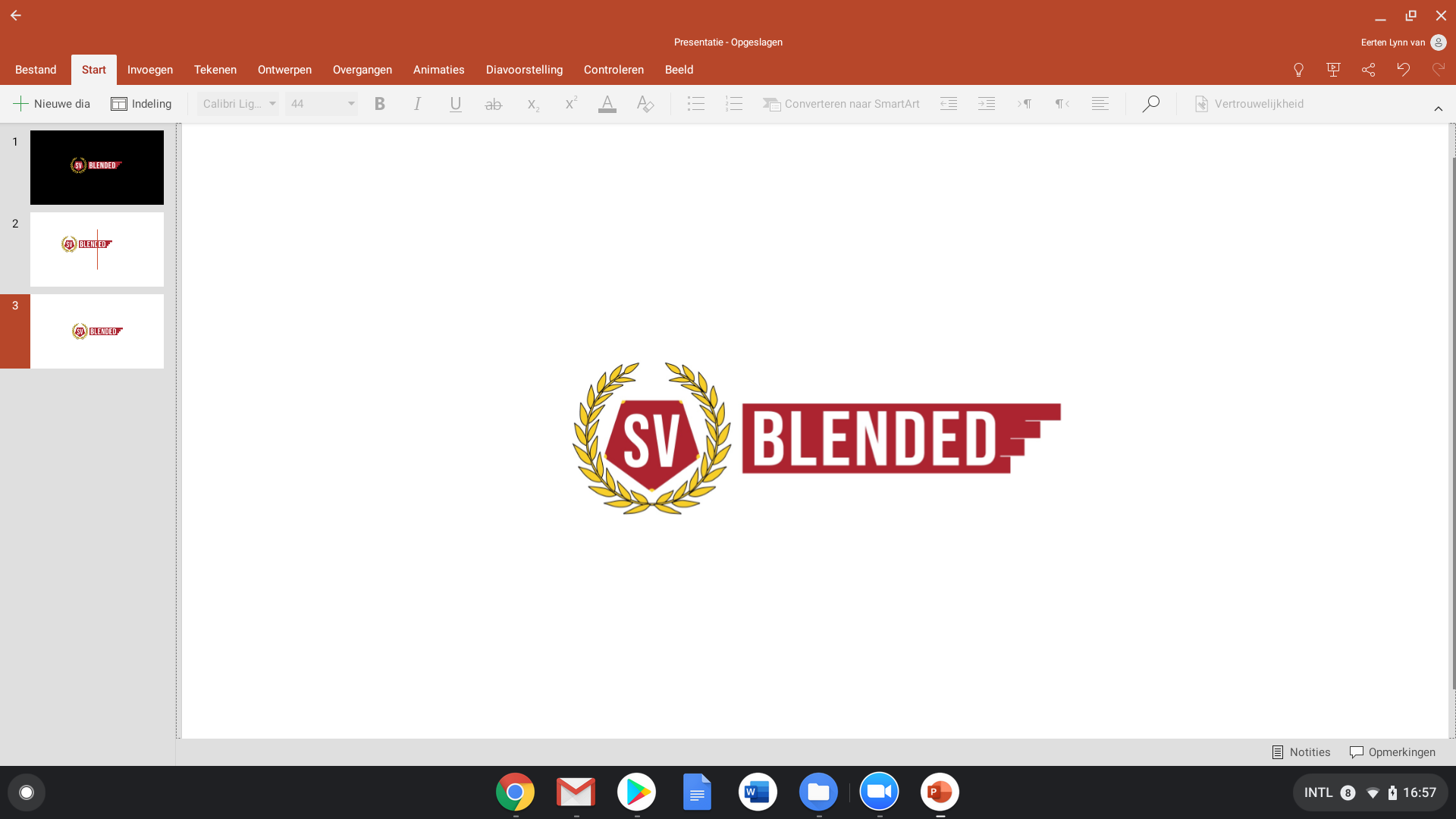The height and width of the screenshot is (819, 1456).
Task: Add a Nieuwe dia
Action: [x=52, y=104]
